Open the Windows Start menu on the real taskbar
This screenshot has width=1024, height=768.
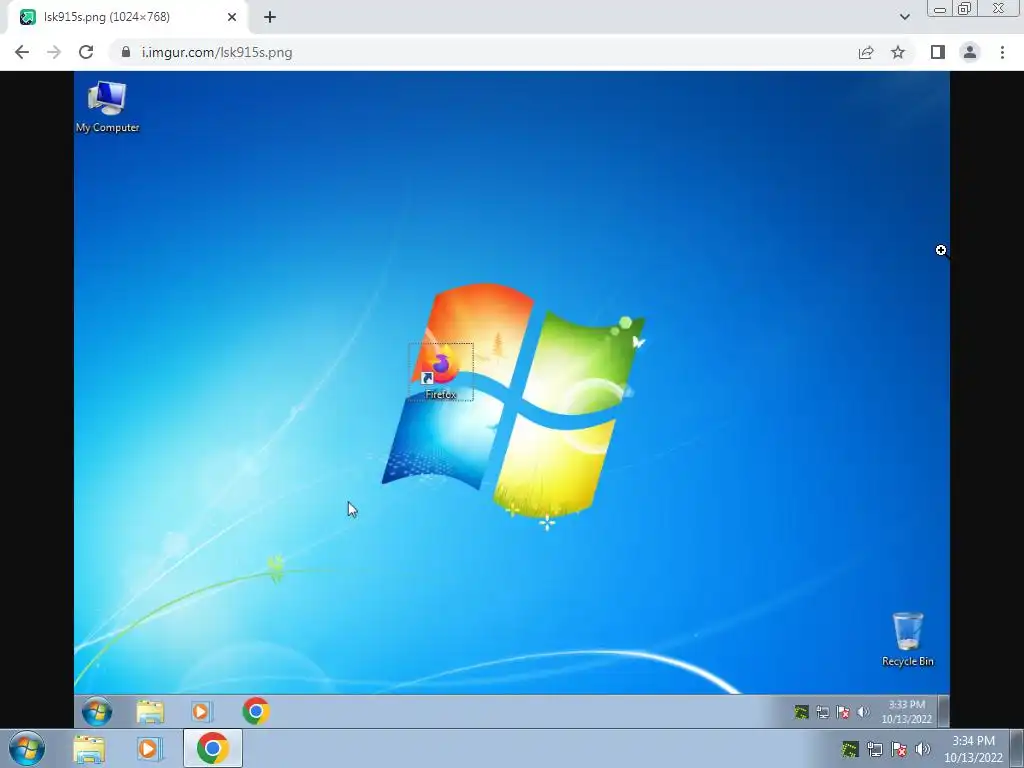(27, 748)
